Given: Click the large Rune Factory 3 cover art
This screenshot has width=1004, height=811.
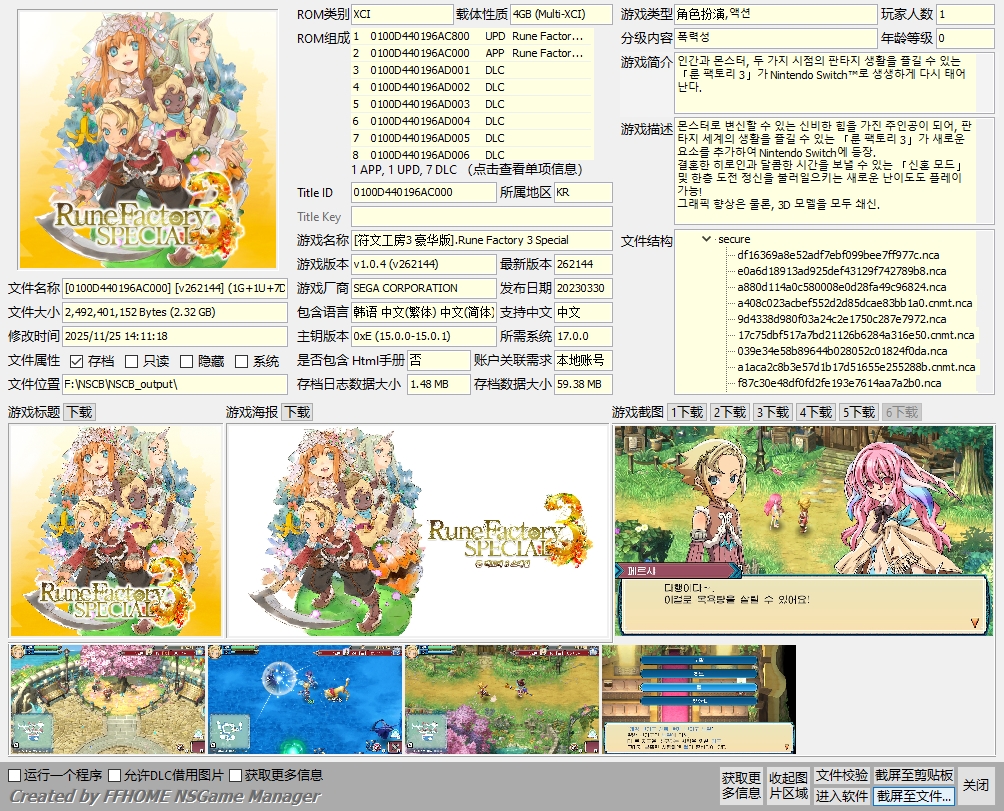Looking at the screenshot, I should [148, 140].
